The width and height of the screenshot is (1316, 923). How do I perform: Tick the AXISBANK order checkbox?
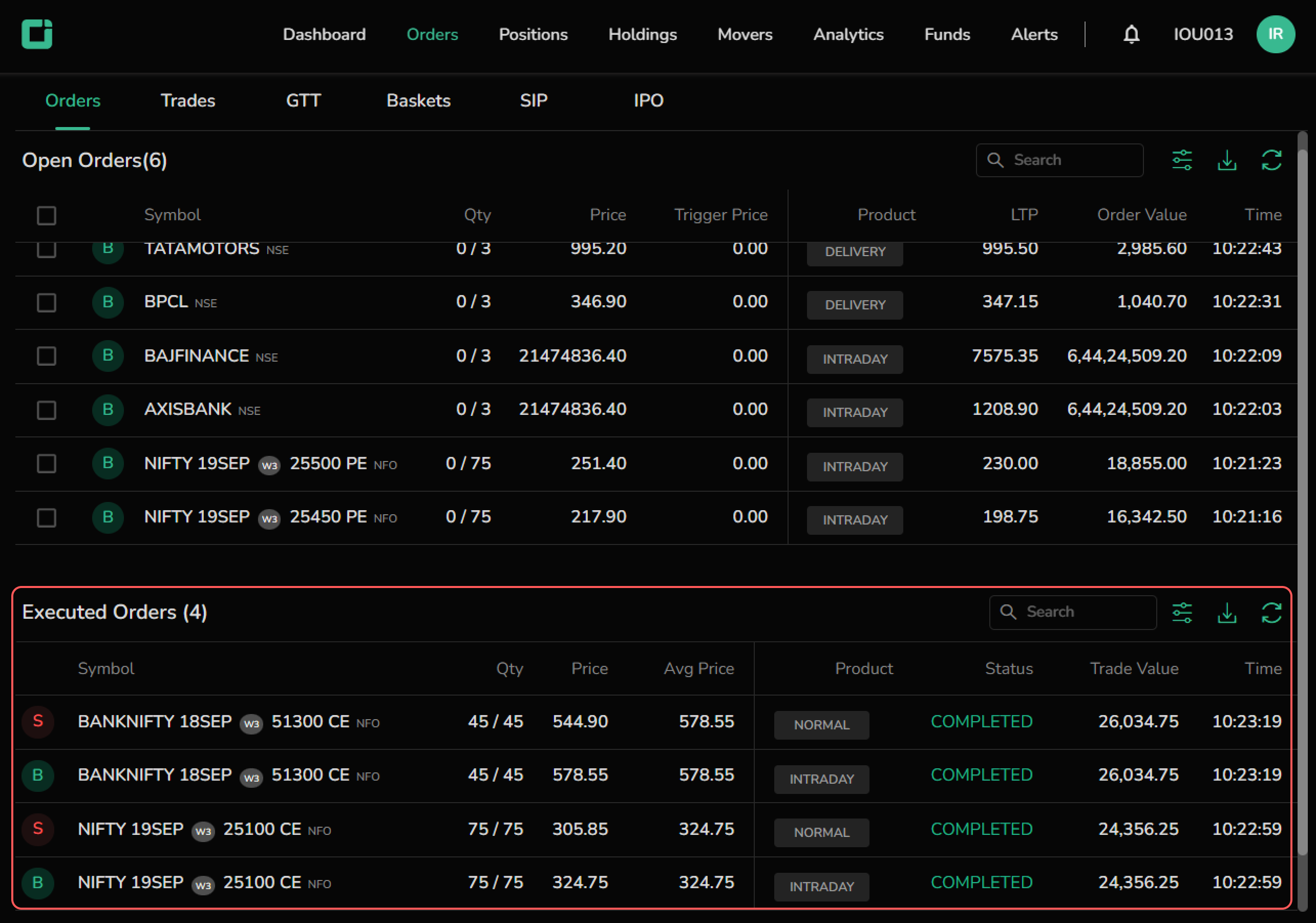click(x=47, y=410)
